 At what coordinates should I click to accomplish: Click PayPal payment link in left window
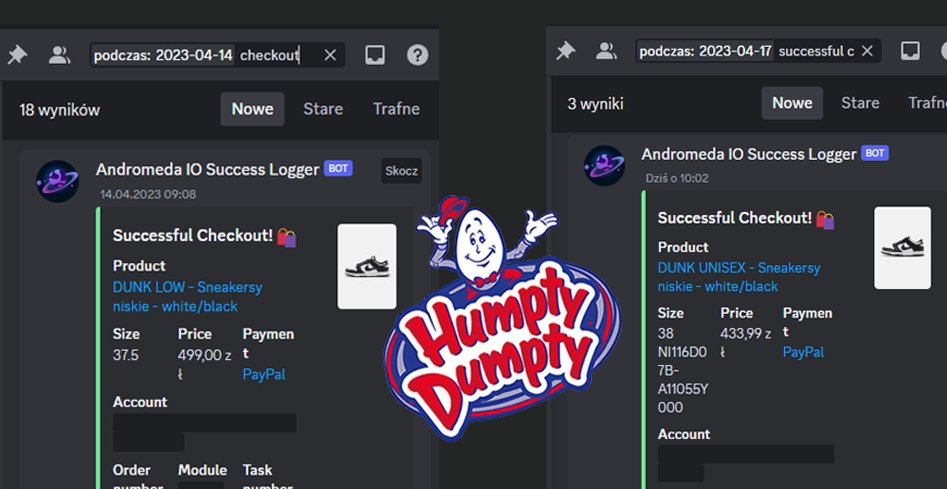264,374
